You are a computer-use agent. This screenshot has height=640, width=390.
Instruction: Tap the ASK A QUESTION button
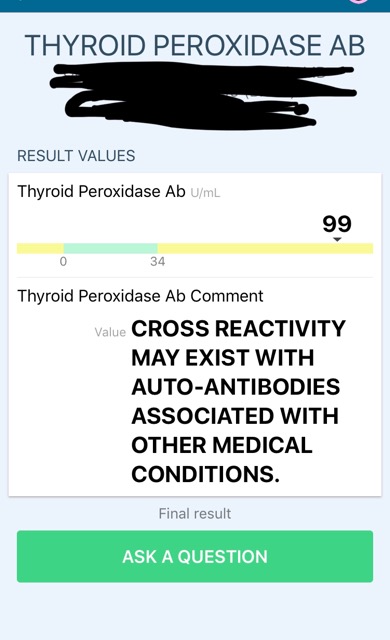point(195,556)
